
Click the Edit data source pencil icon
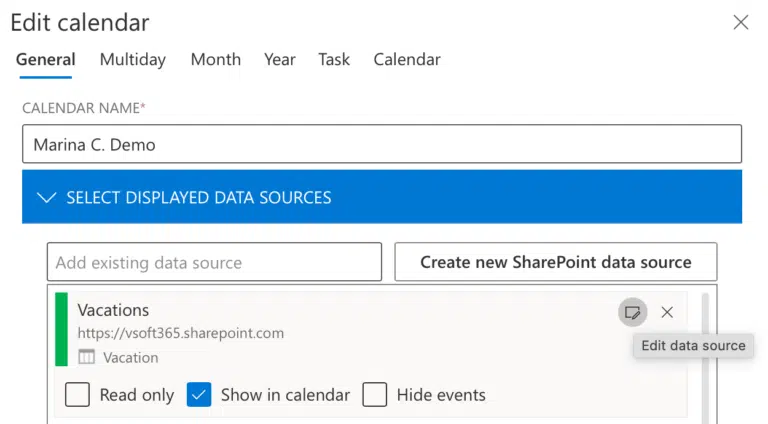(632, 312)
